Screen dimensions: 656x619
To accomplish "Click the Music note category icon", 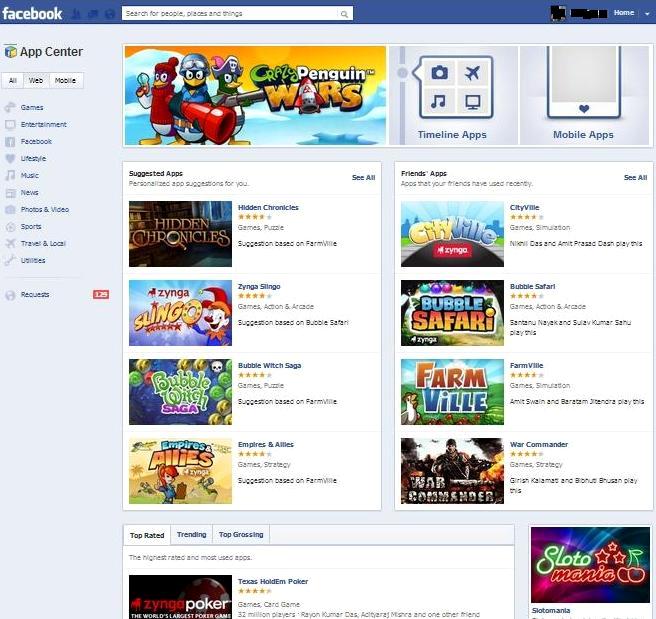I will 10,176.
